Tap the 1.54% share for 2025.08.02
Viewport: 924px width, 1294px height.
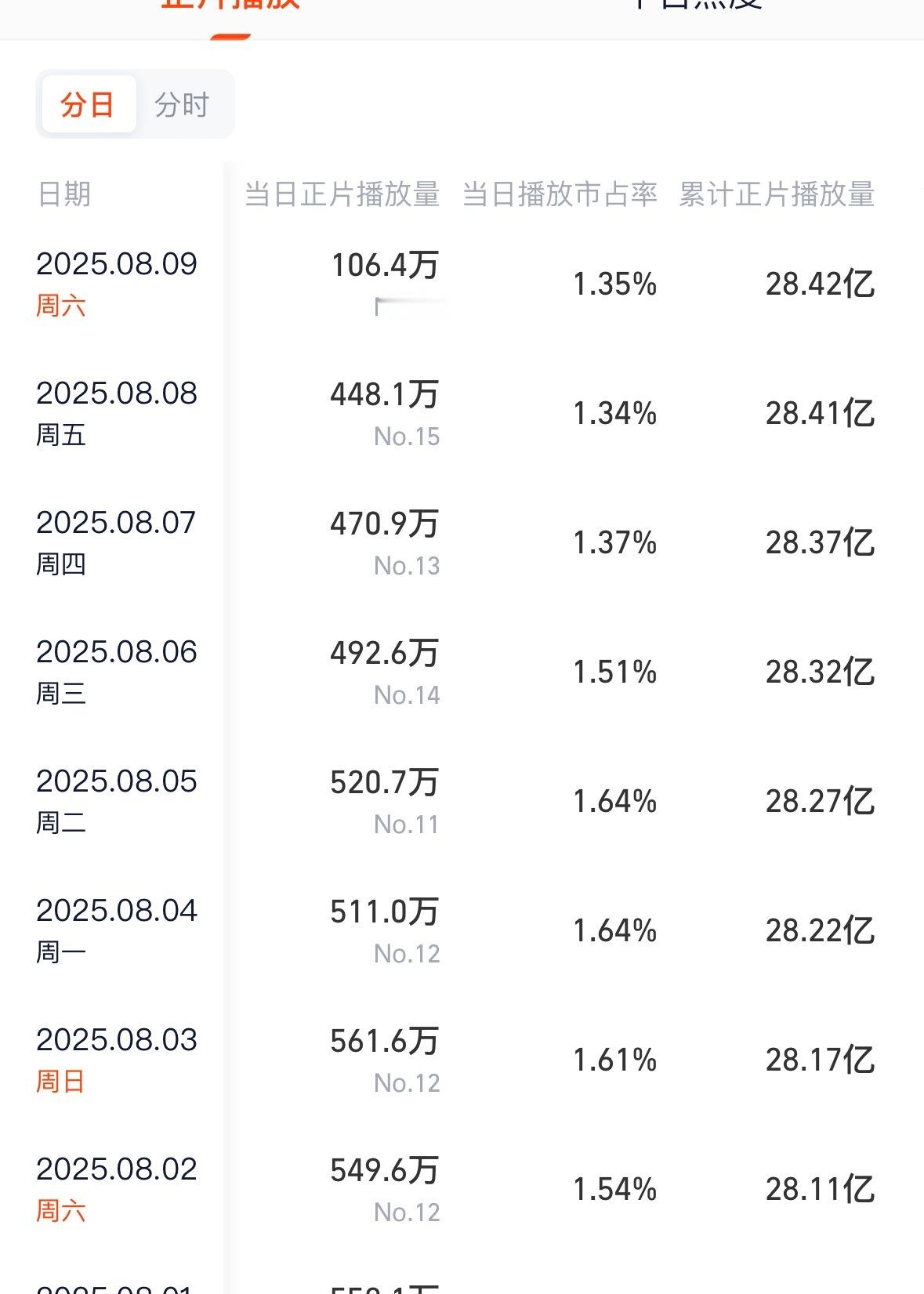click(x=615, y=1189)
